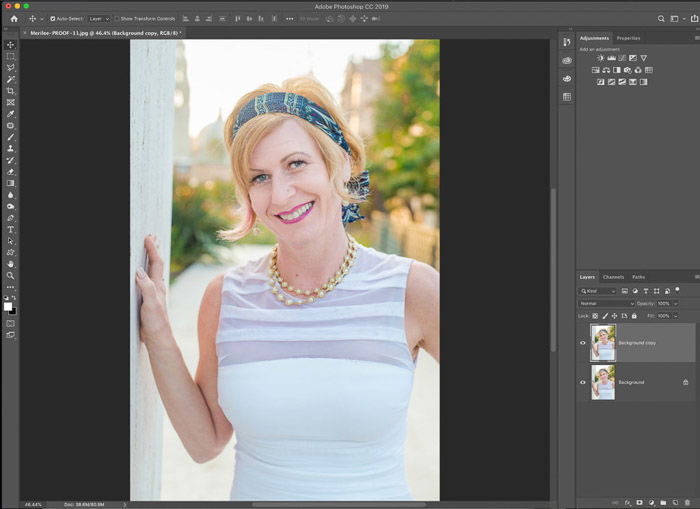Go to the Home screen icon
The height and width of the screenshot is (509, 700).
pyautogui.click(x=14, y=19)
